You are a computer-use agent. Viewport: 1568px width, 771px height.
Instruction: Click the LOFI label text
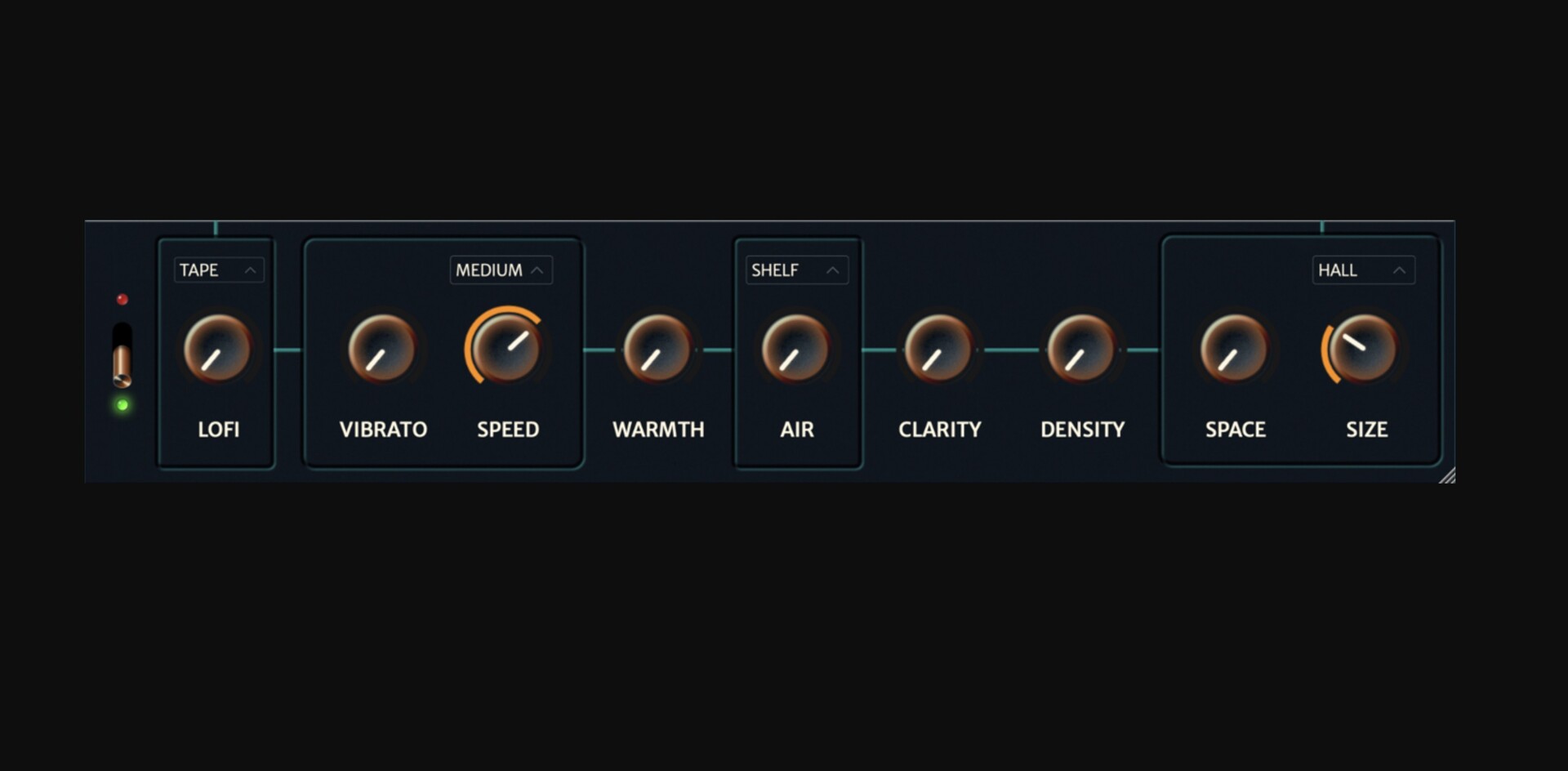point(219,430)
